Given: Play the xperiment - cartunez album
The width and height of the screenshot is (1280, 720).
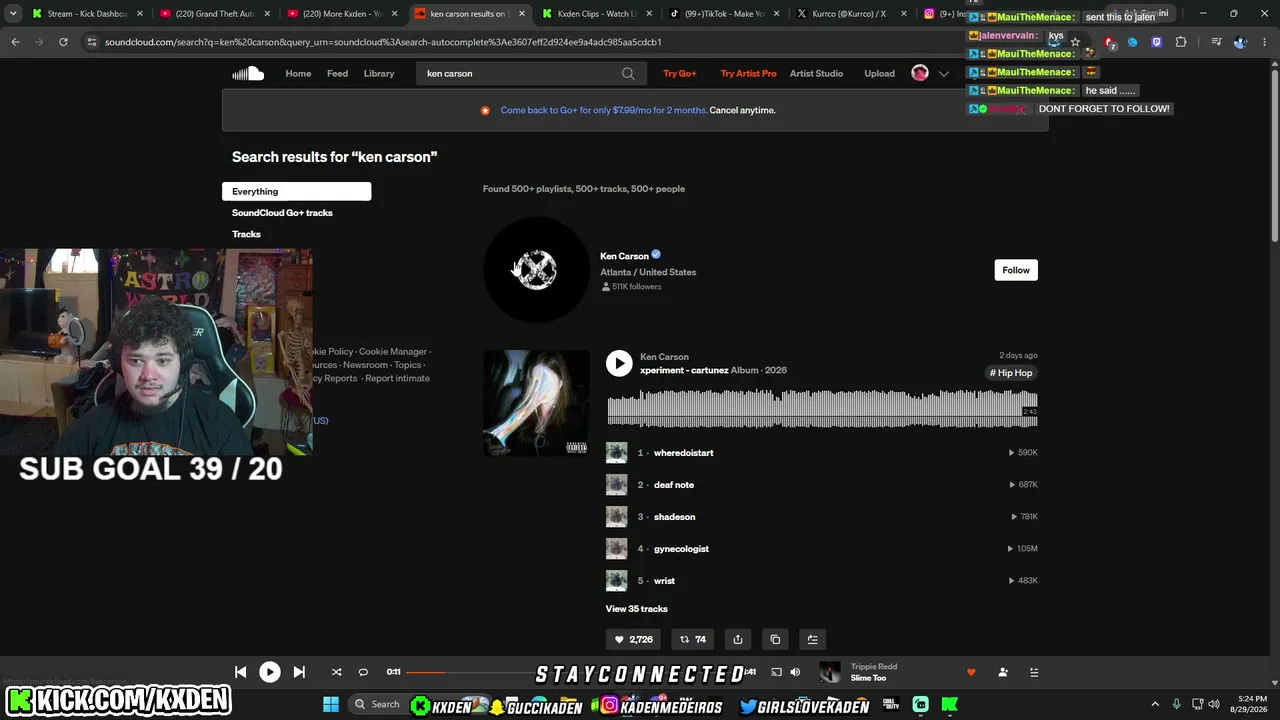Looking at the screenshot, I should (x=619, y=364).
